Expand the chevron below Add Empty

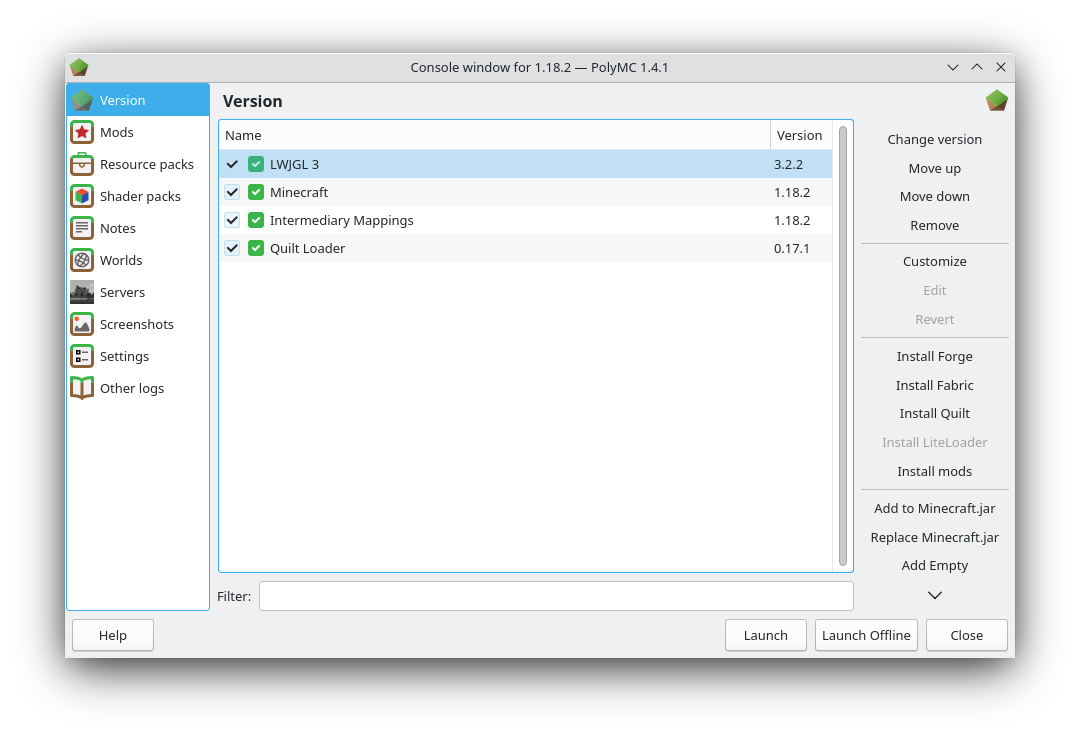[934, 595]
